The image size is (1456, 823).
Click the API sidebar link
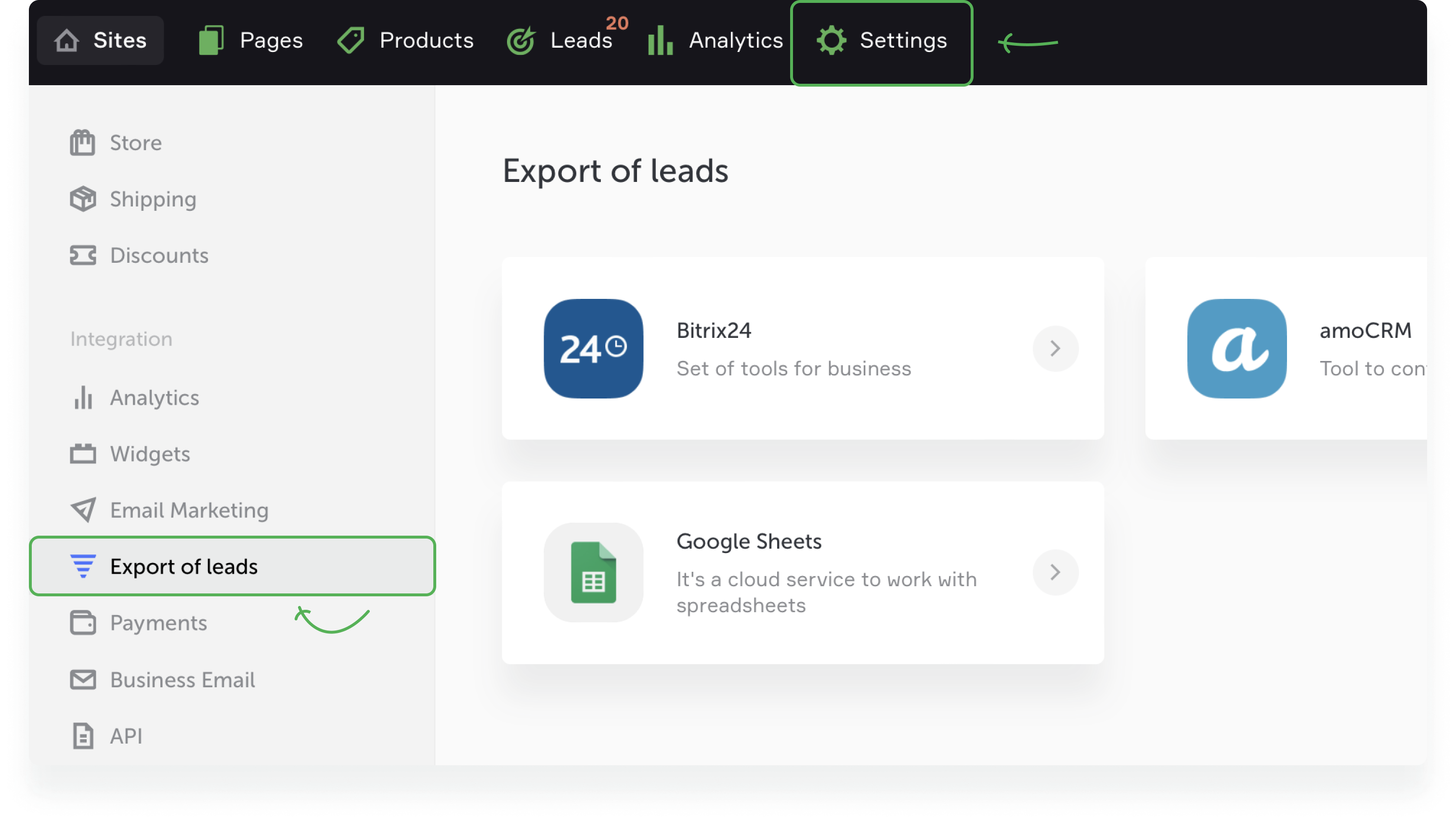[125, 735]
